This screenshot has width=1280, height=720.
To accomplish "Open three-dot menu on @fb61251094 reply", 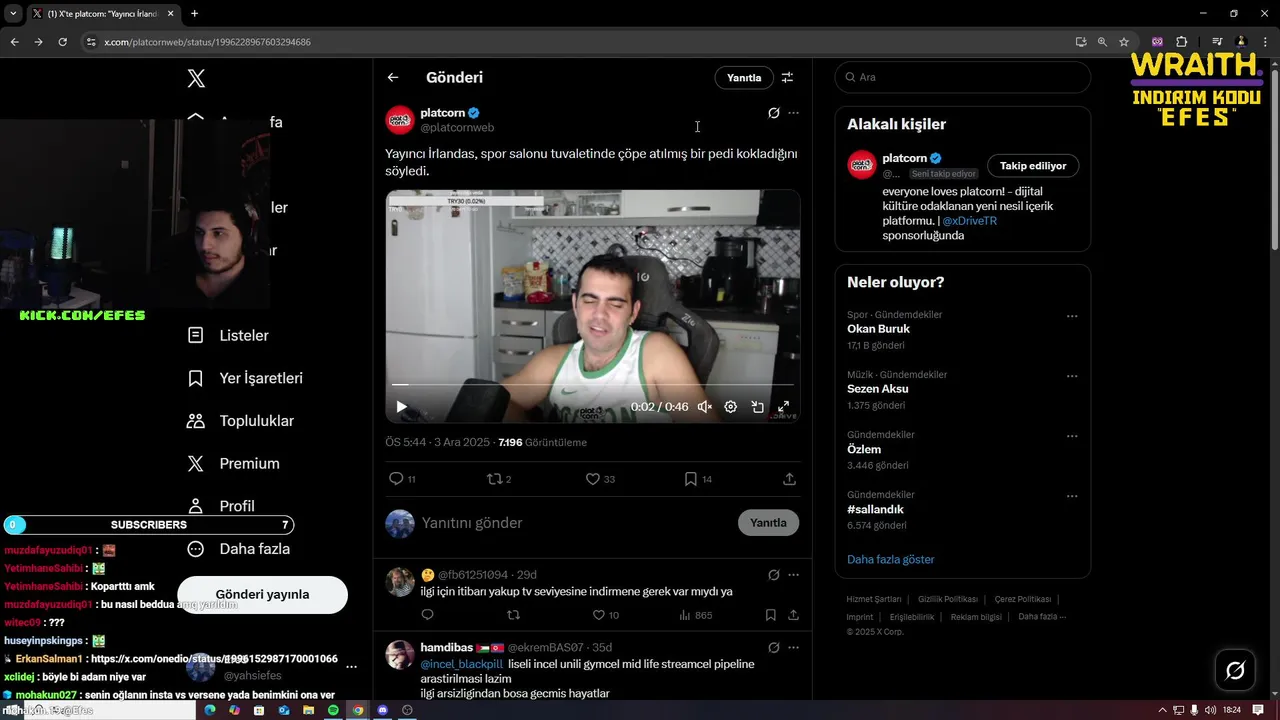I will pyautogui.click(x=793, y=575).
